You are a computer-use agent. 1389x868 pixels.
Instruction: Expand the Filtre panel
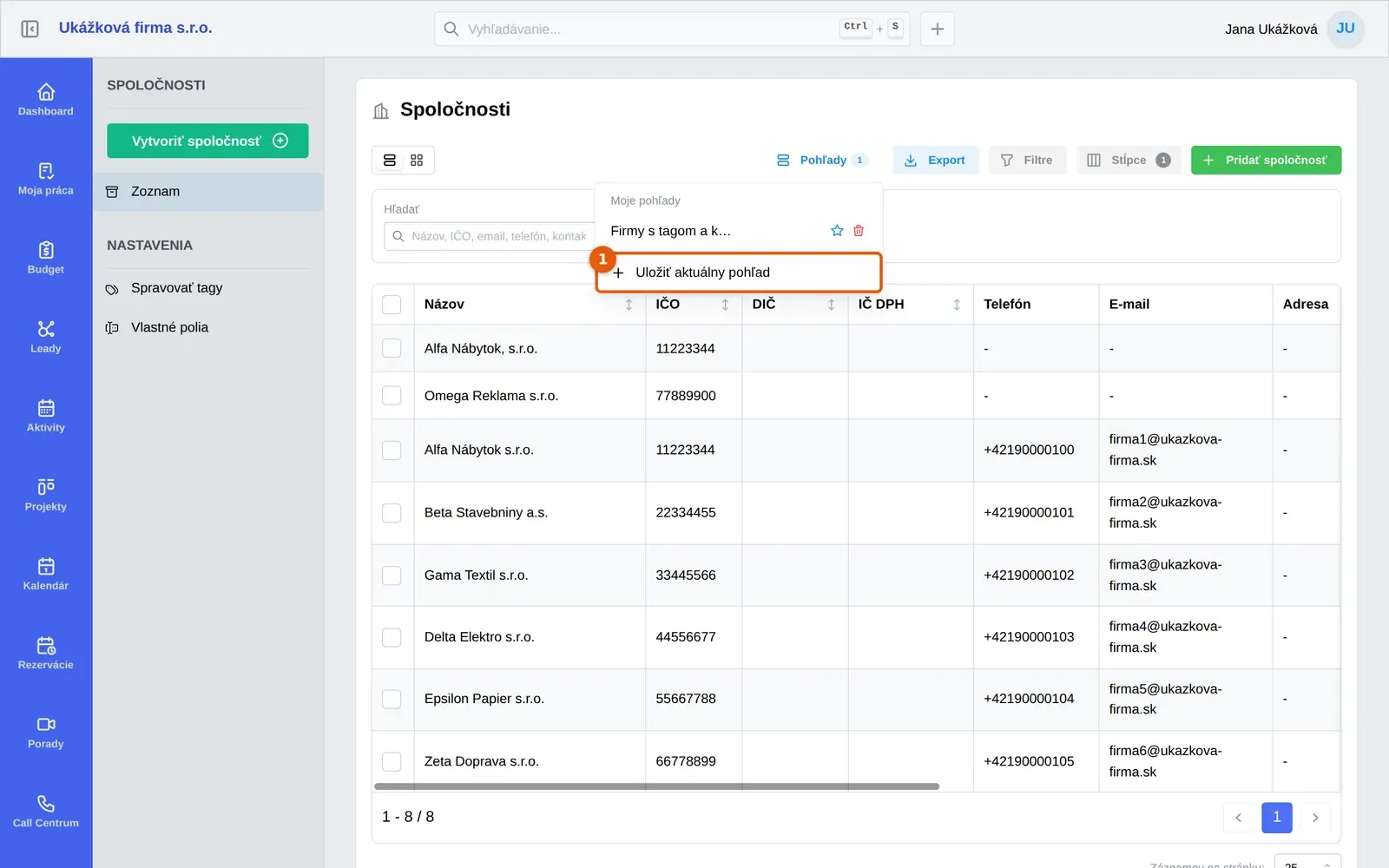1027,160
